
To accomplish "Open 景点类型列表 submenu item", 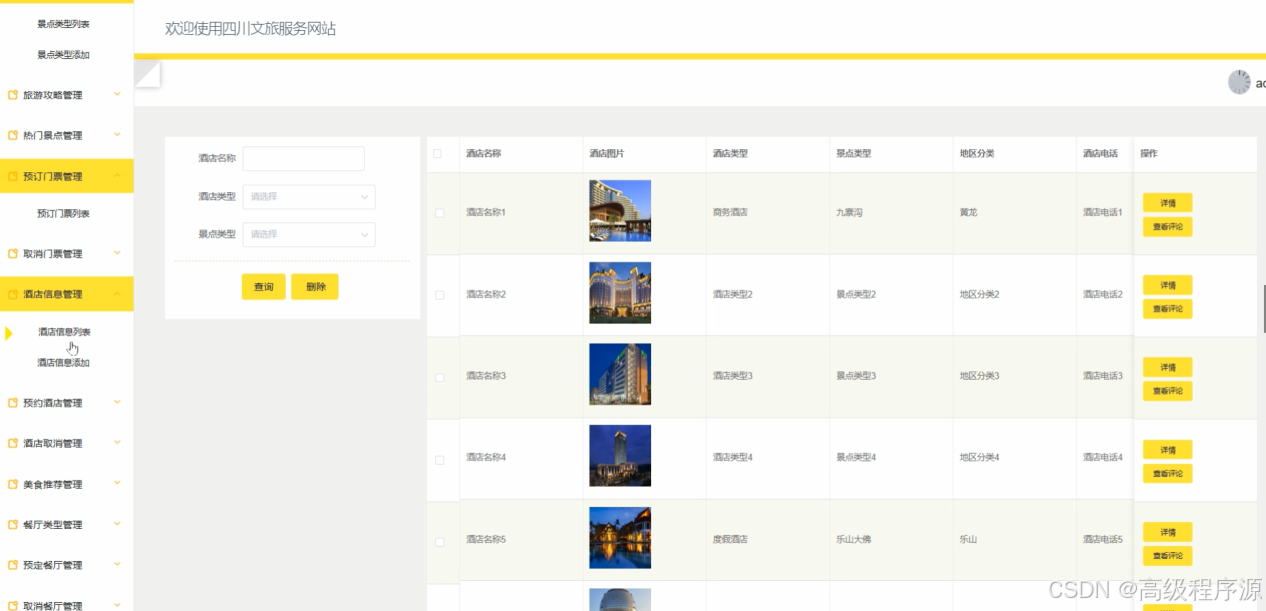I will [x=64, y=24].
